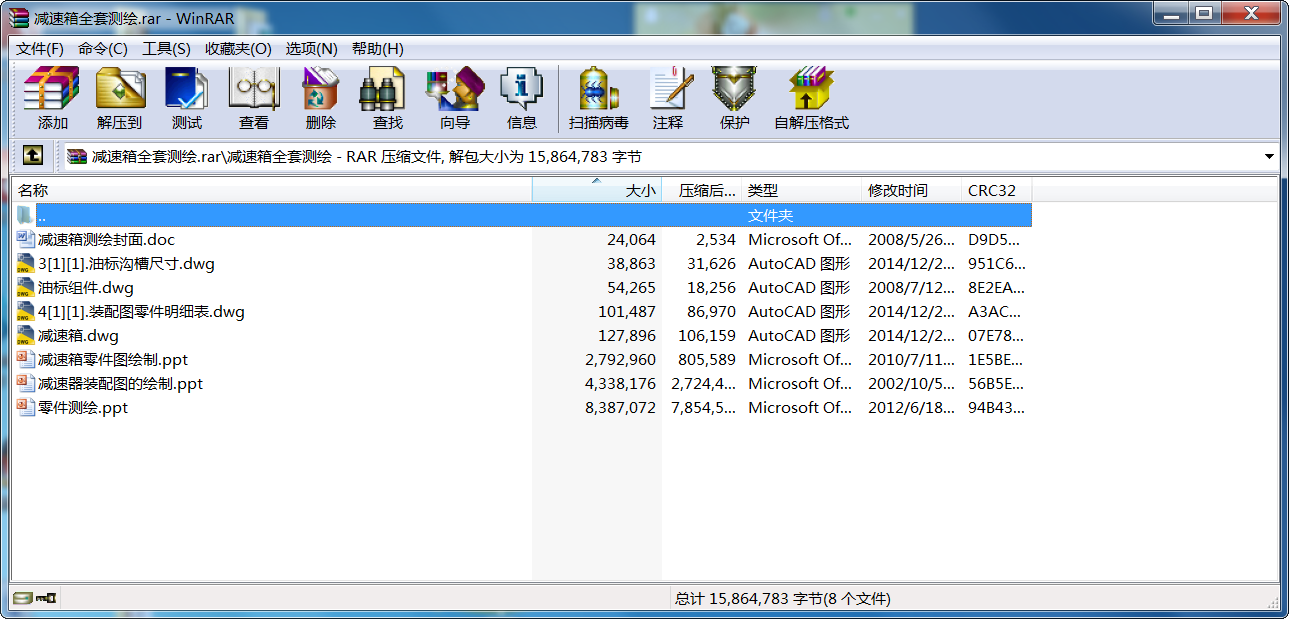Click the 解压到 (Extract To) toolbar icon
Image resolution: width=1289 pixels, height=619 pixels.
pos(120,89)
